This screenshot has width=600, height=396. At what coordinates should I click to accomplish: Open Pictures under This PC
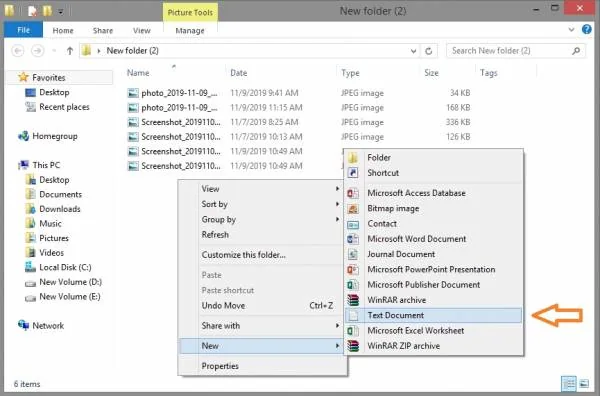54,238
